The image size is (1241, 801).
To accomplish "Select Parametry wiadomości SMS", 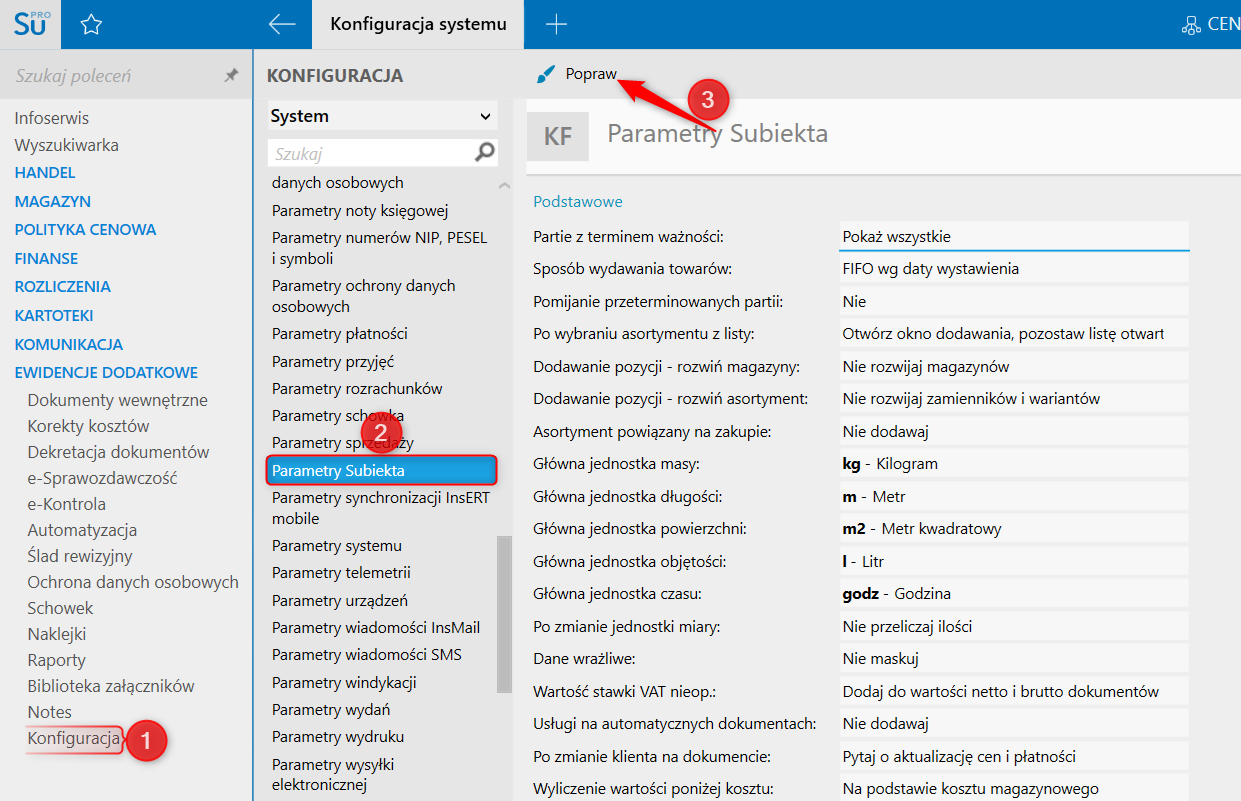I will pos(367,655).
